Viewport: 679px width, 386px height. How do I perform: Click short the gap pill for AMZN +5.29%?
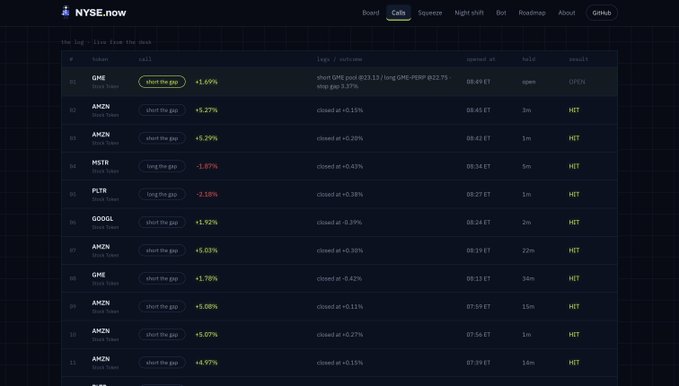tap(162, 138)
